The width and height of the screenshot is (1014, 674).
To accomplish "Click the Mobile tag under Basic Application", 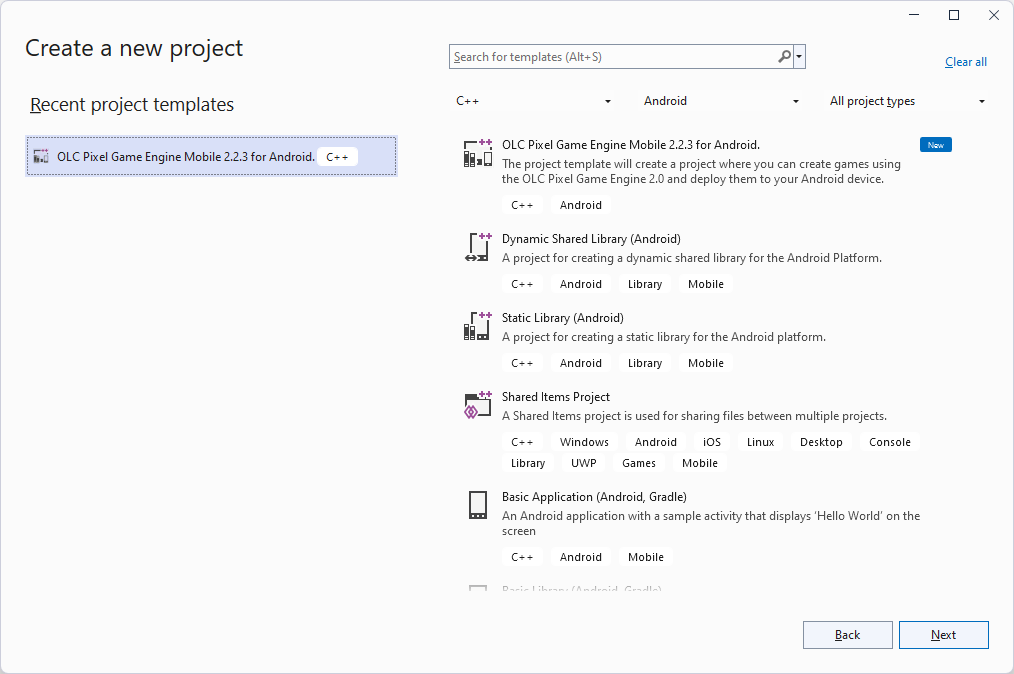I will tap(645, 556).
